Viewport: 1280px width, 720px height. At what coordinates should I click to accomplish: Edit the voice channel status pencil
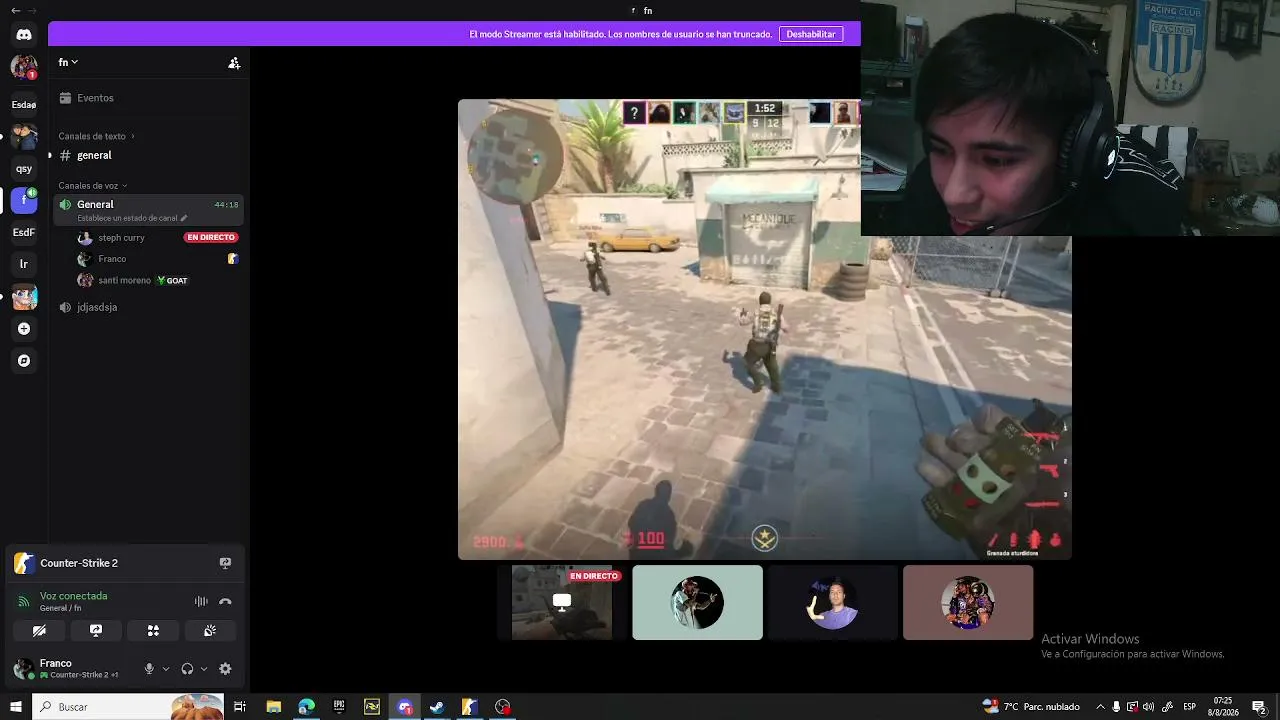tap(184, 218)
